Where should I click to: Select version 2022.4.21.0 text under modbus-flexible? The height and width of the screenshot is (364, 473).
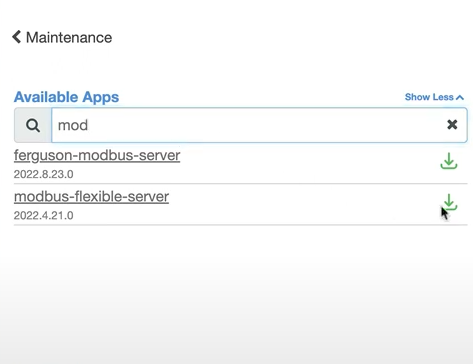[x=44, y=215]
